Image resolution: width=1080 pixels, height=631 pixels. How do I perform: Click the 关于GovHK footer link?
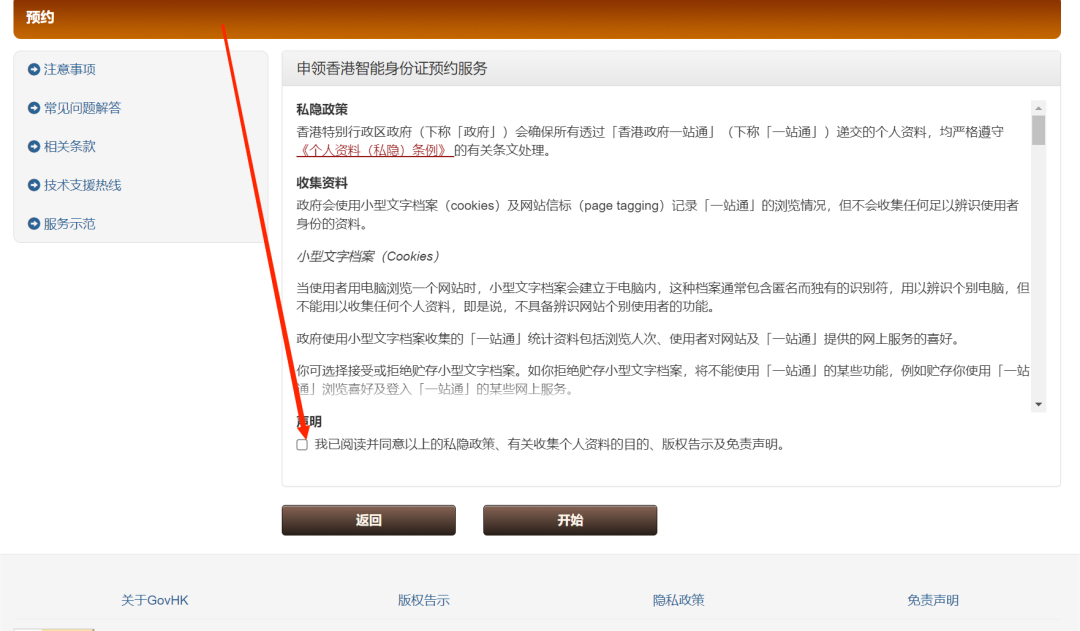point(154,599)
